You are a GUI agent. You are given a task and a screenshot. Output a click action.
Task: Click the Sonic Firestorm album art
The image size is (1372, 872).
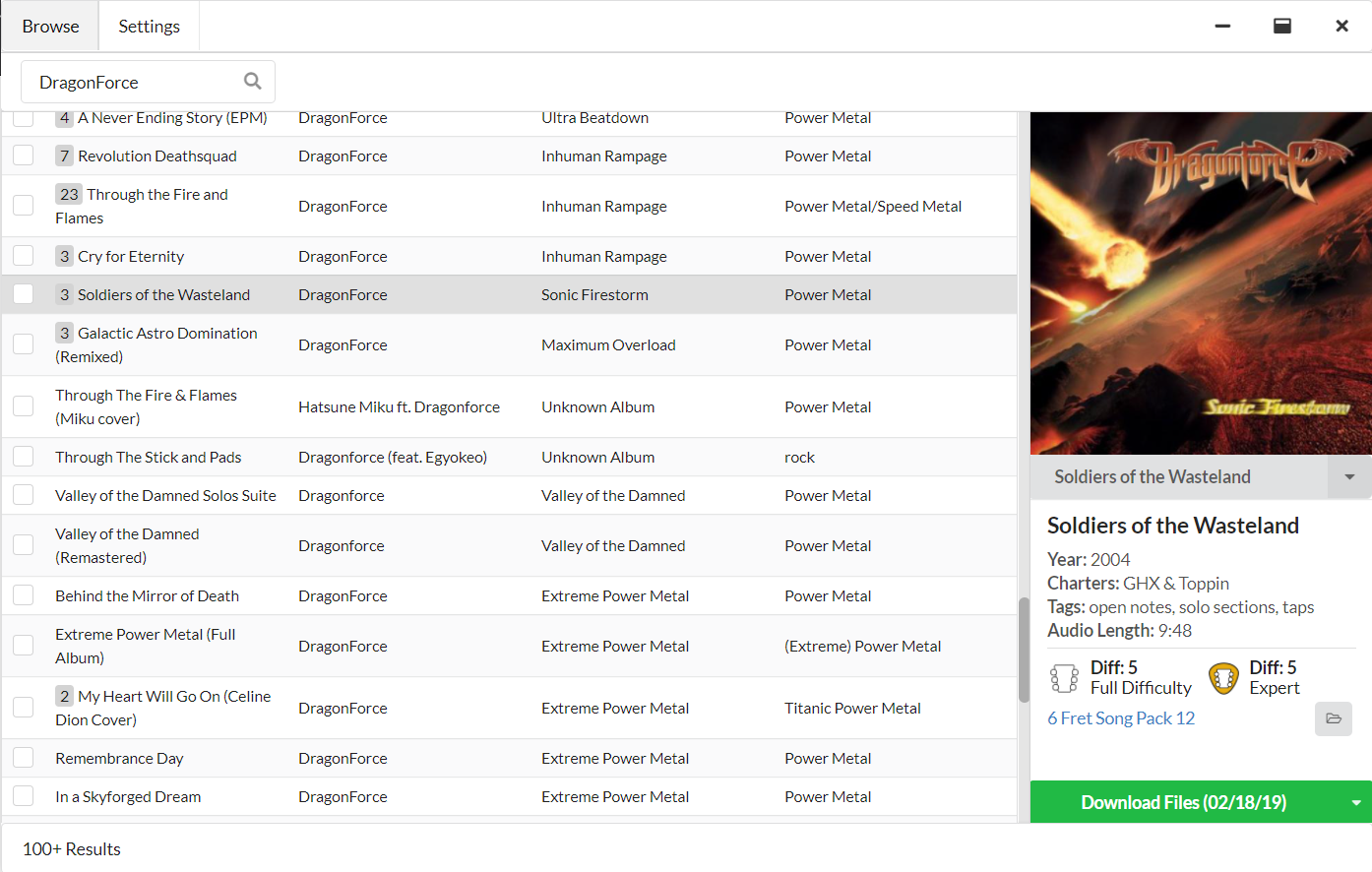point(1201,283)
